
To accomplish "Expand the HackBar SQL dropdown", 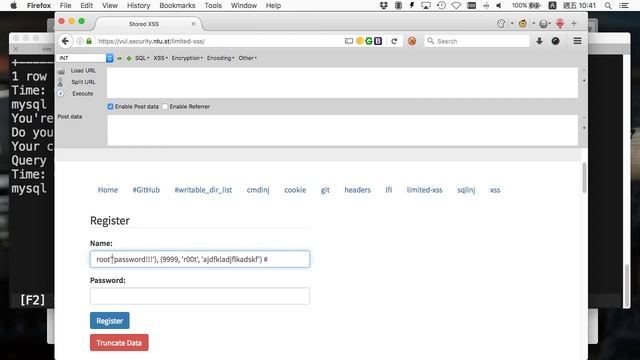I will point(142,58).
